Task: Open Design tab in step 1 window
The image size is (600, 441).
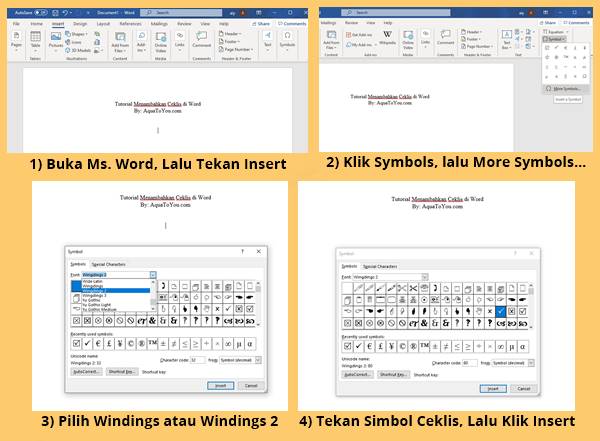Action: [x=80, y=24]
